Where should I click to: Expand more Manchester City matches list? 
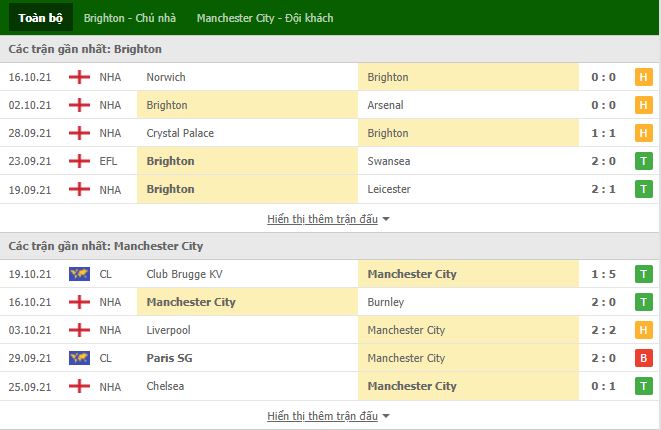[x=322, y=416]
